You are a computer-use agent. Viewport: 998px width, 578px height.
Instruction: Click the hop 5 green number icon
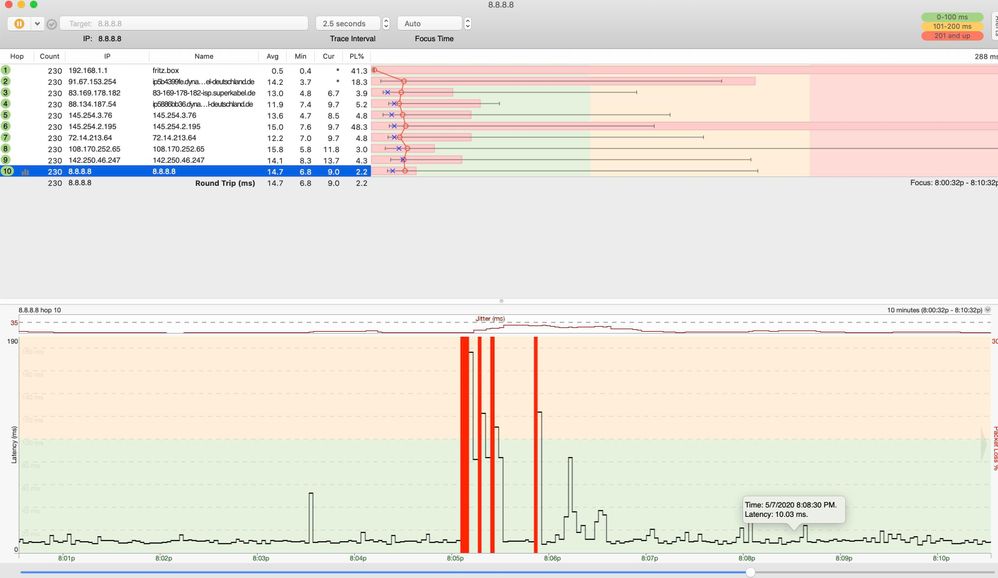point(6,115)
